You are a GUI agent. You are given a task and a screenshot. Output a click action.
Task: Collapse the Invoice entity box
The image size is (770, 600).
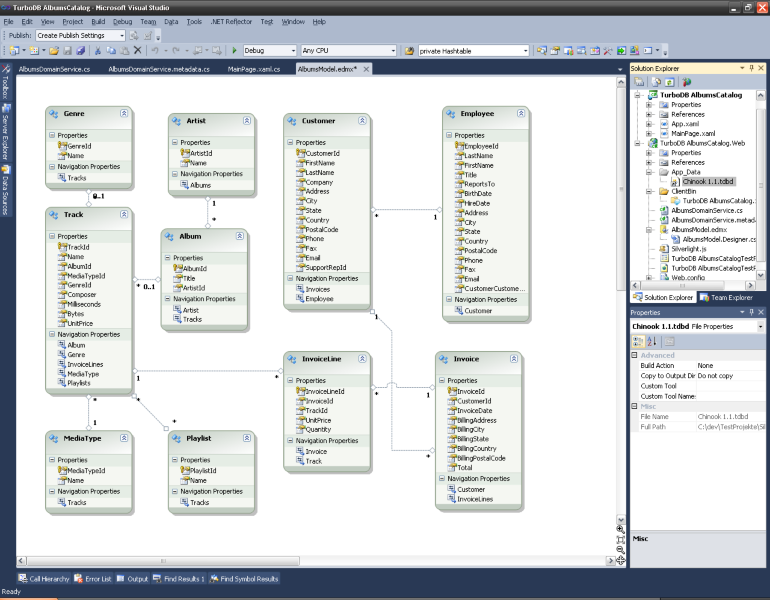coord(513,359)
